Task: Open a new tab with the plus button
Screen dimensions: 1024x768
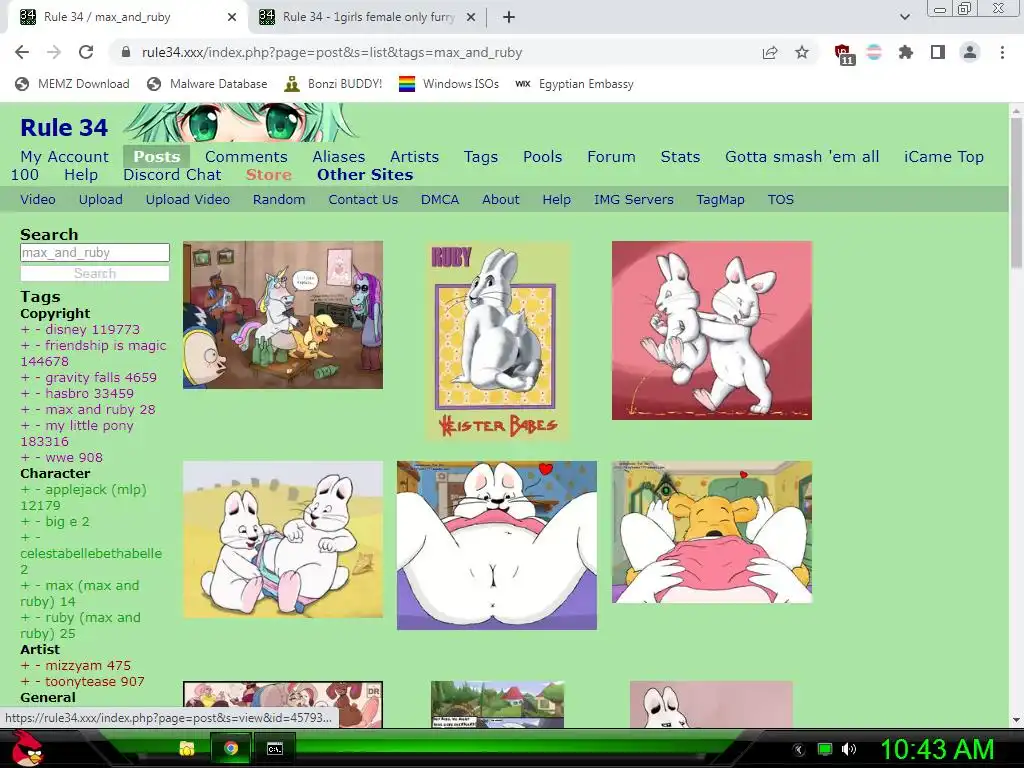Action: pos(509,17)
